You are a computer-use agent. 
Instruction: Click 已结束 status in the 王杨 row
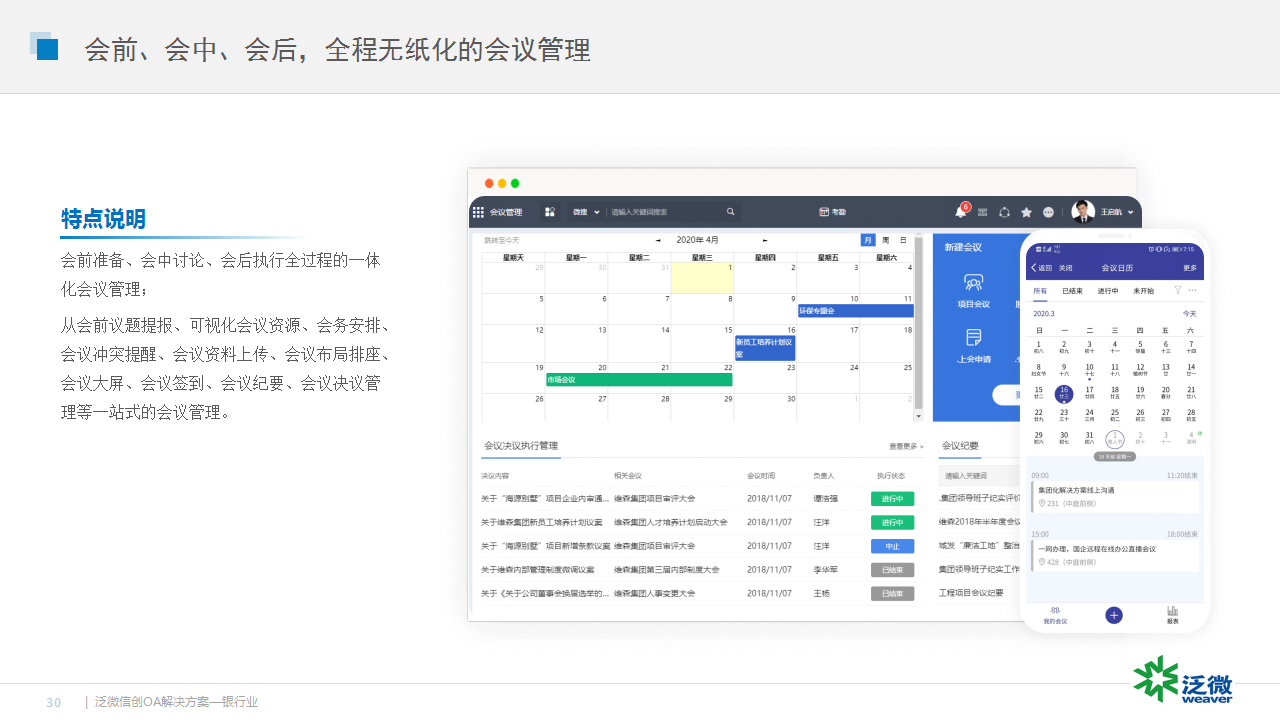click(892, 593)
